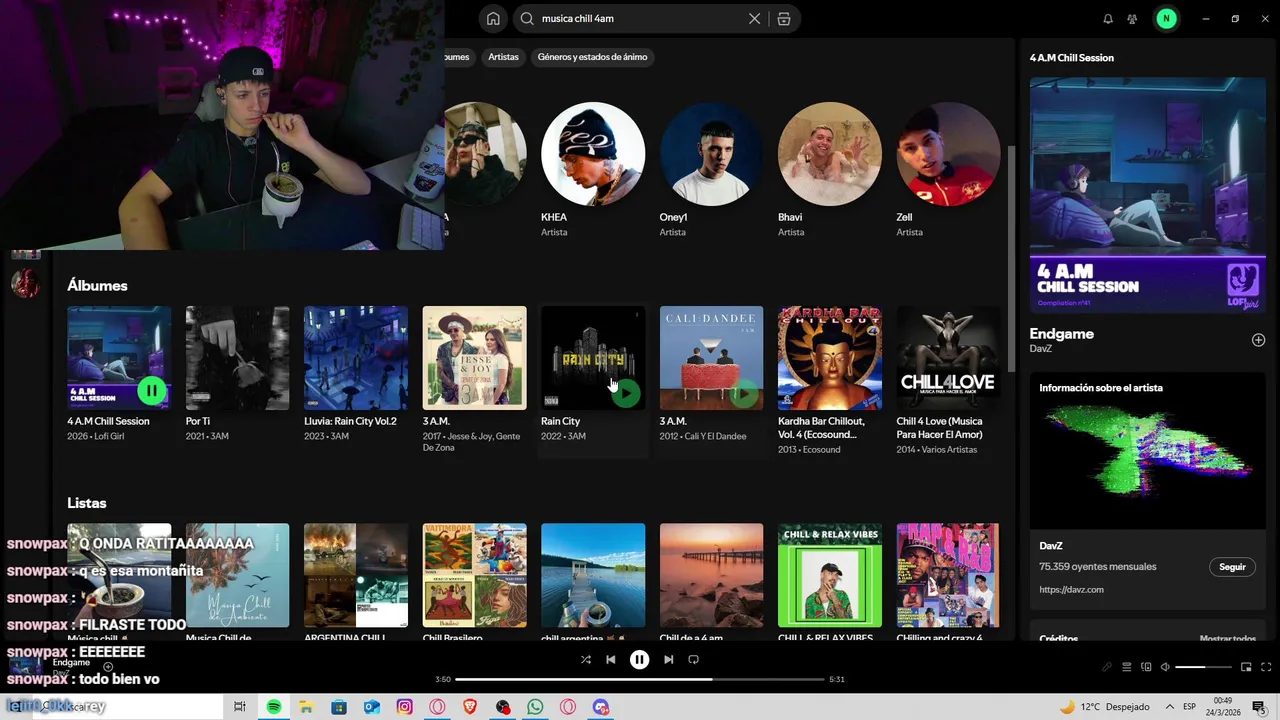Open the Lluvia: Rain City Vol.2 album cover
Screen dimensions: 1280x720
point(356,358)
